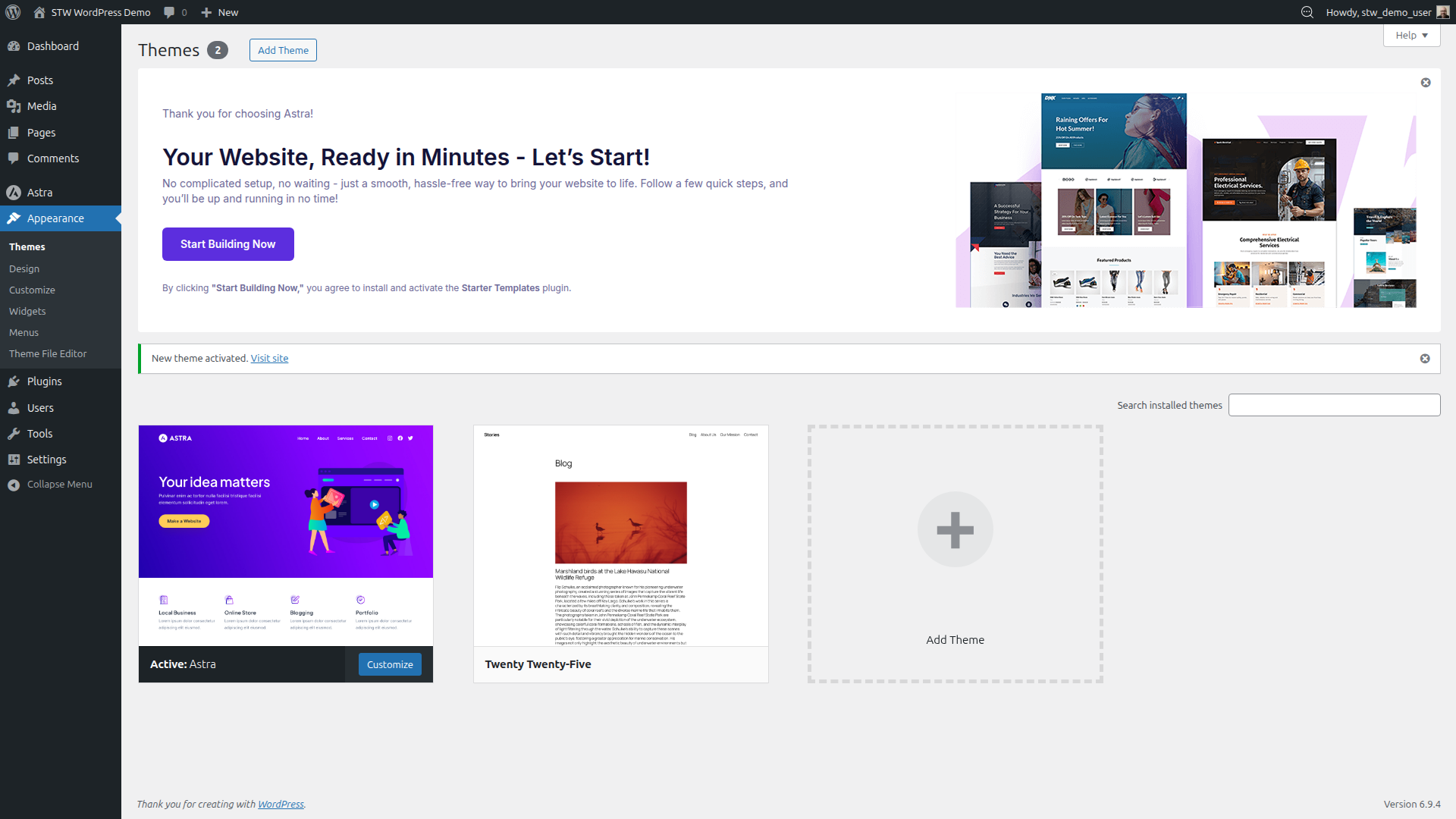This screenshot has height=819, width=1456.
Task: Follow the Visit site link
Action: click(269, 358)
